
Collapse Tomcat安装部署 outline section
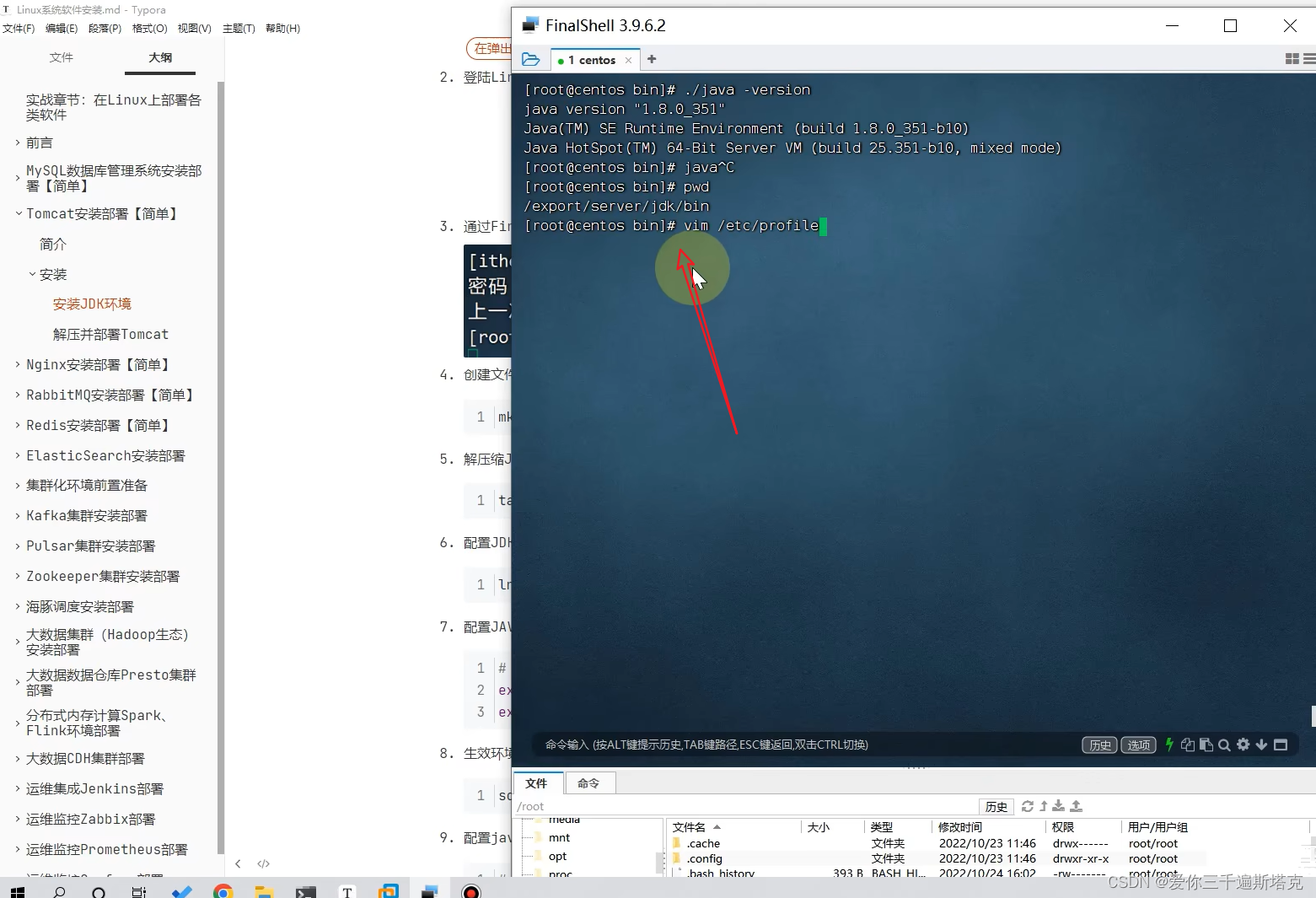coord(18,213)
